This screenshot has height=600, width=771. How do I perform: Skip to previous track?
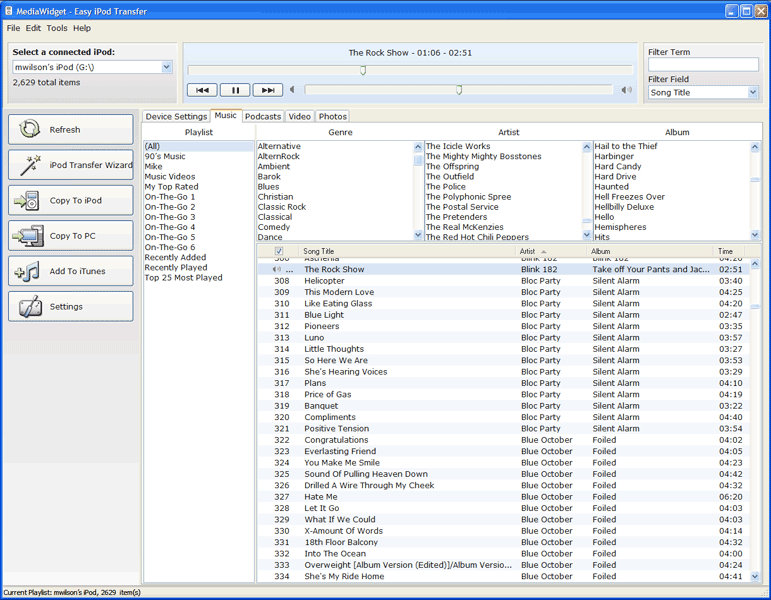[x=202, y=90]
